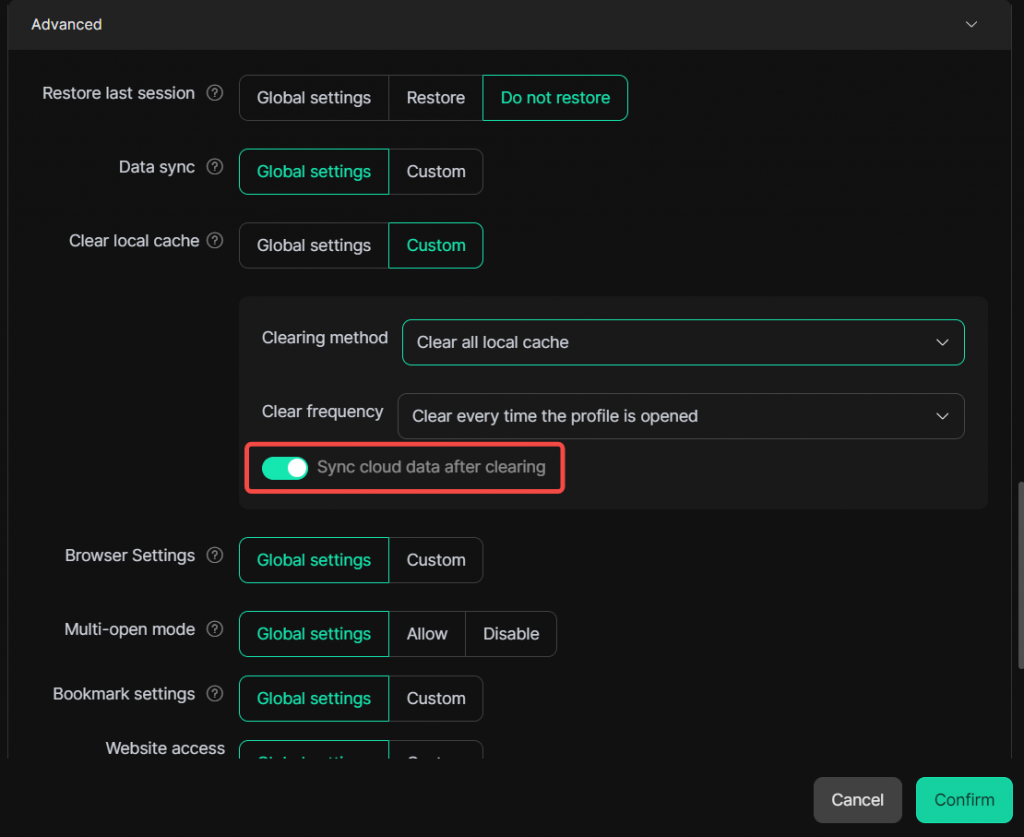Viewport: 1024px width, 837px height.
Task: Set Multi-open mode to Allow
Action: pos(427,634)
